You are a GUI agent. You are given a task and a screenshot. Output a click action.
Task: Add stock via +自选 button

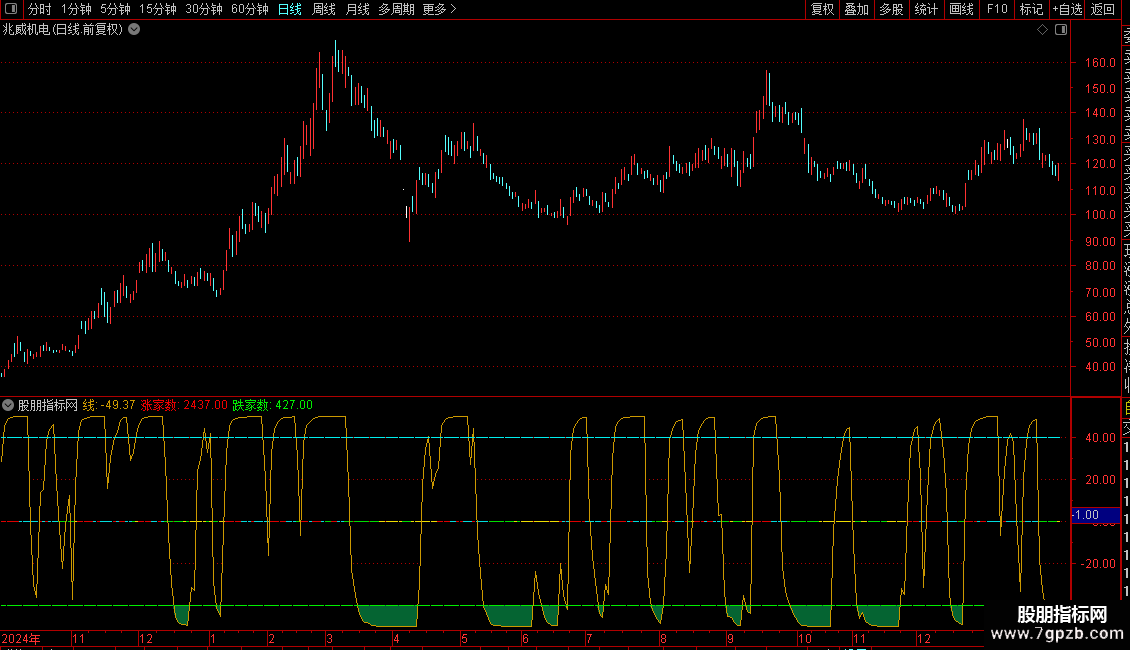[x=1066, y=9]
